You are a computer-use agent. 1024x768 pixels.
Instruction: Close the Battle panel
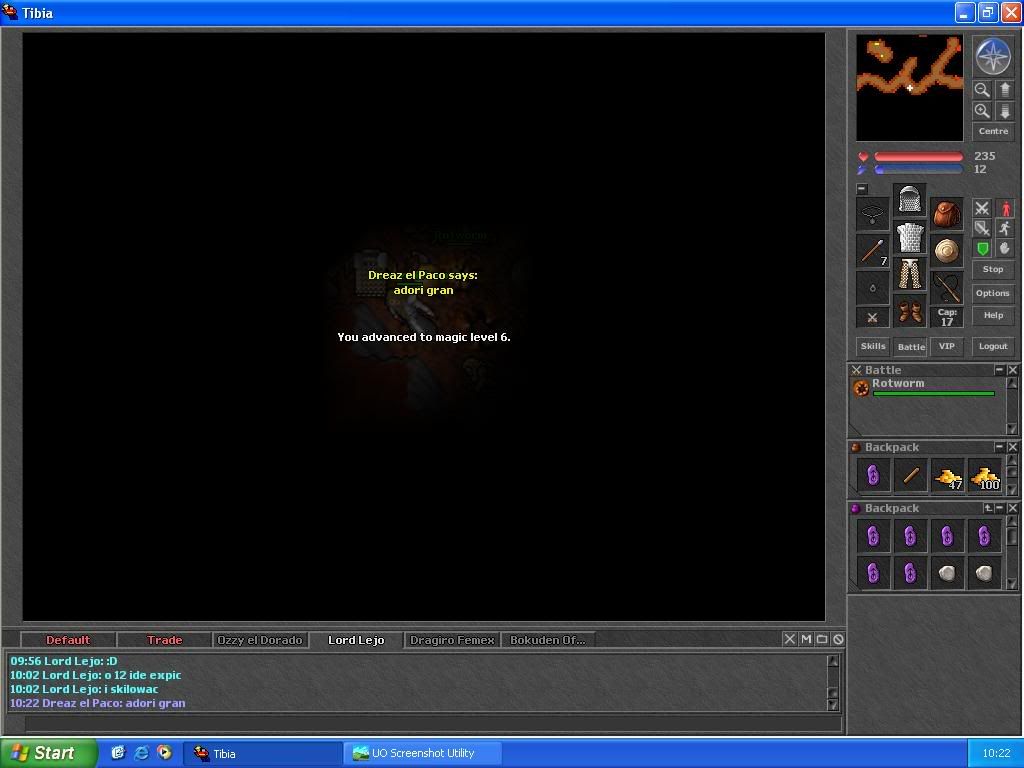[1012, 370]
